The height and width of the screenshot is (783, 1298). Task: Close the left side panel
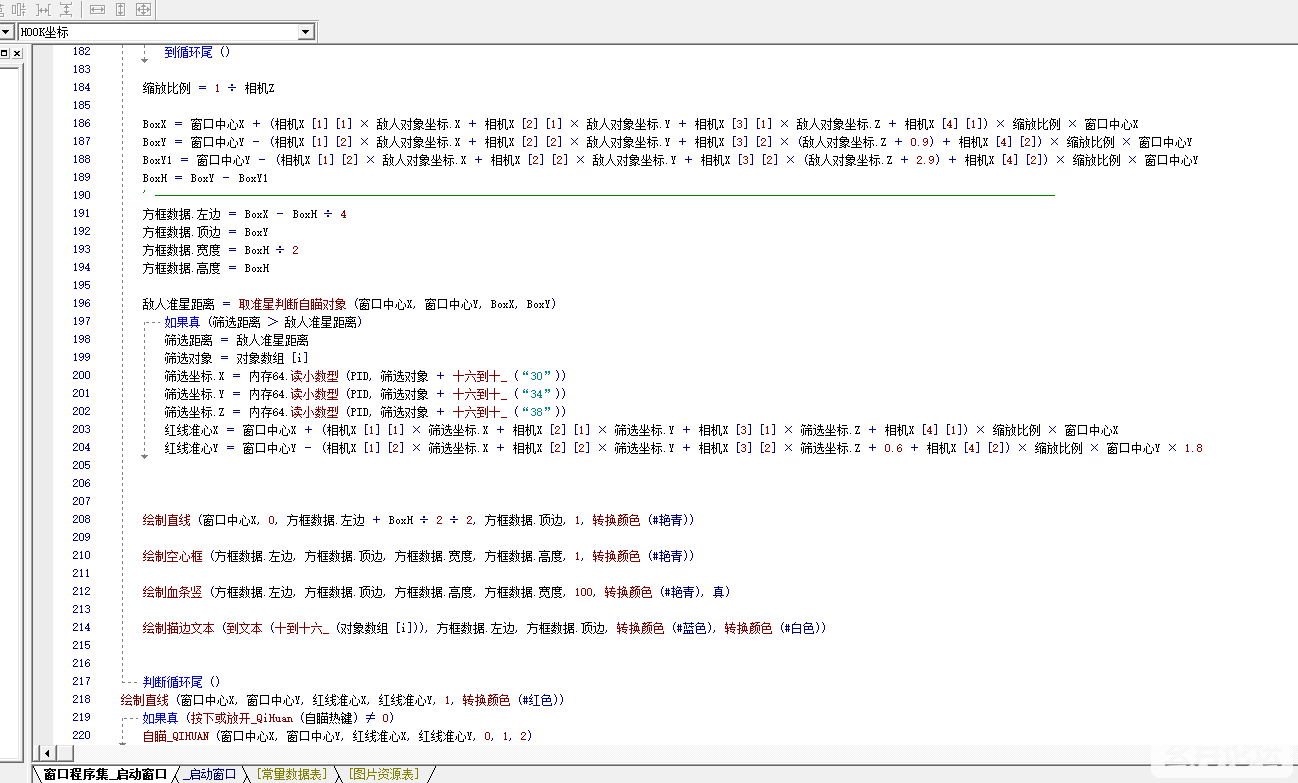[17, 53]
